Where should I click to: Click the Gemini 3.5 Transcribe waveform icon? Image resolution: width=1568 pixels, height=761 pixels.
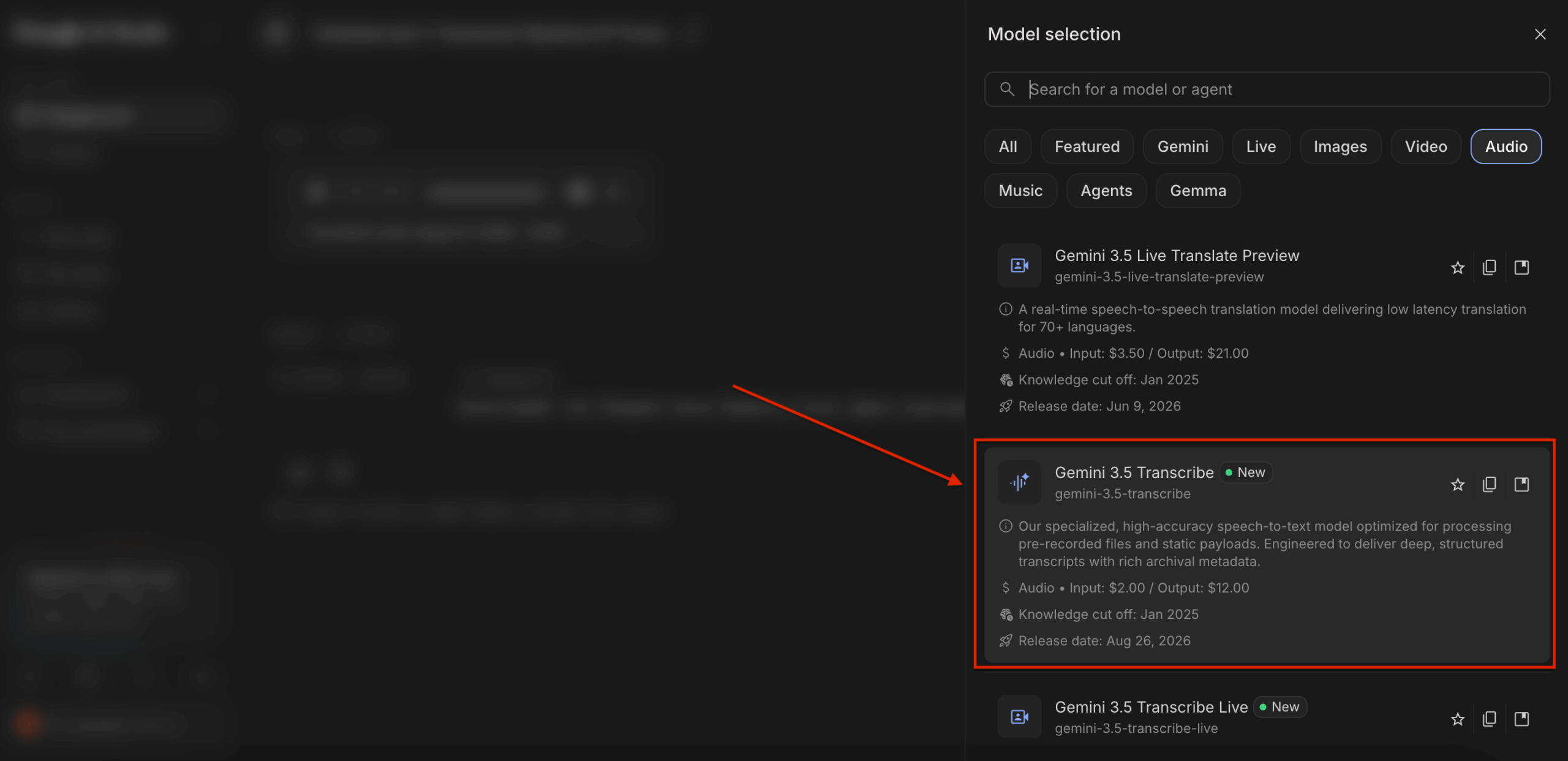point(1020,482)
